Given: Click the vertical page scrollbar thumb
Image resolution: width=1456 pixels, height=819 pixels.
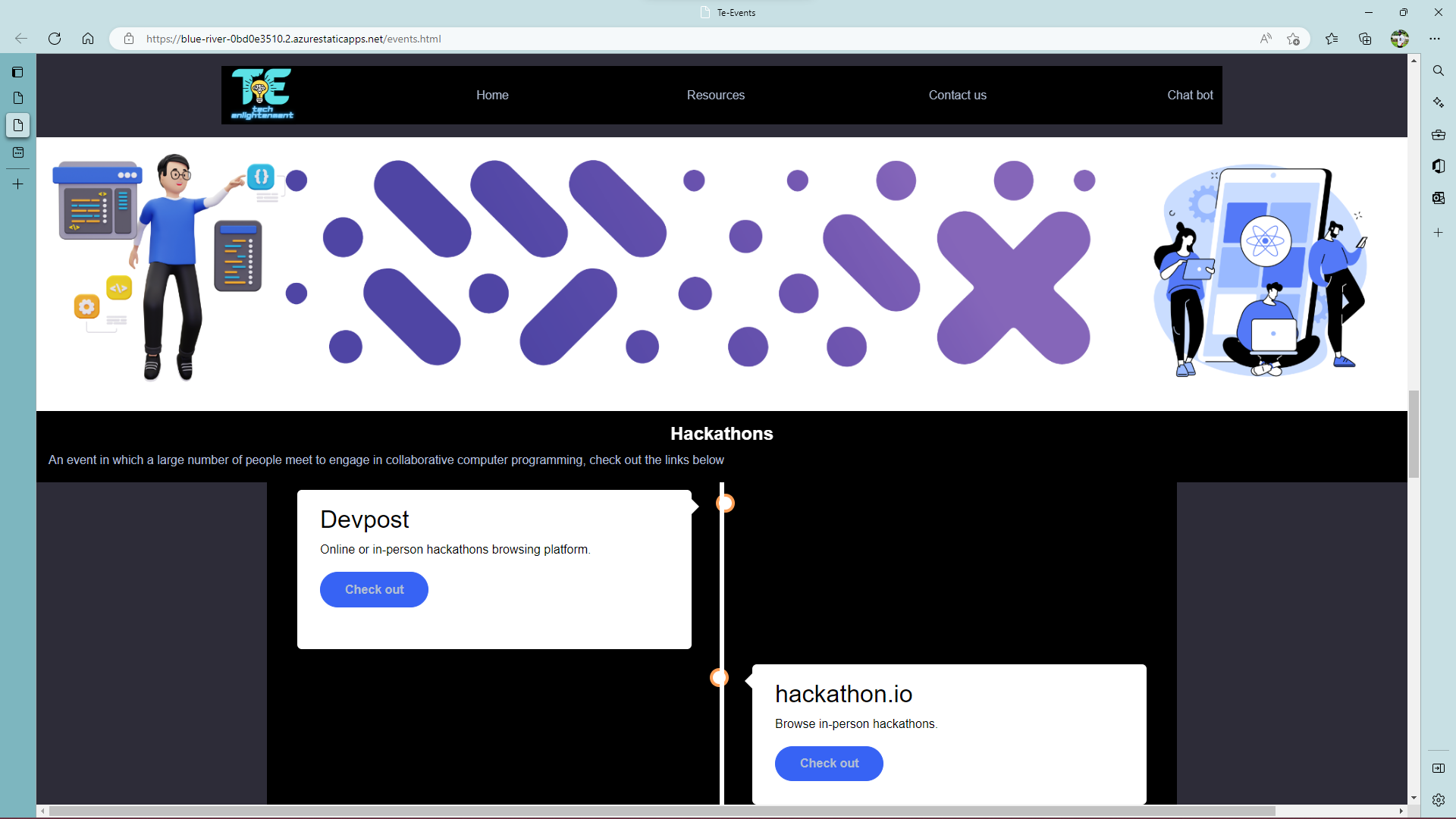Looking at the screenshot, I should (x=1414, y=434).
